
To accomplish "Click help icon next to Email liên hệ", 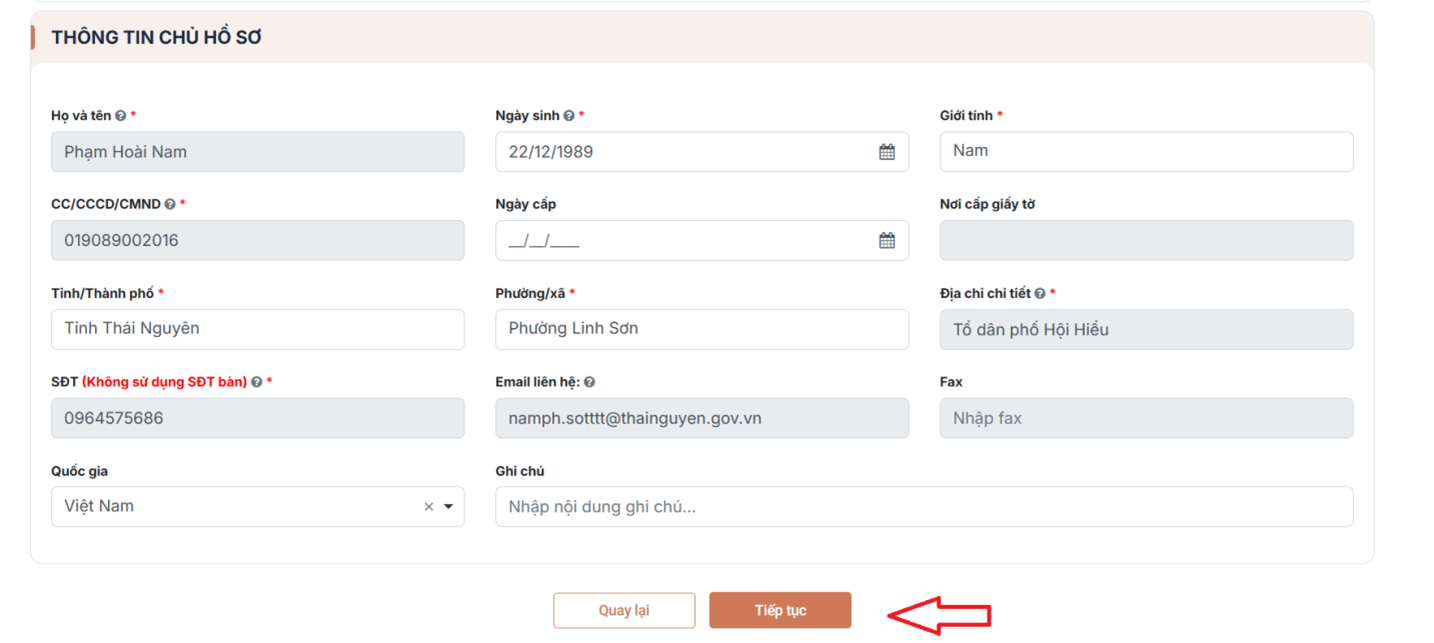I will click(589, 382).
